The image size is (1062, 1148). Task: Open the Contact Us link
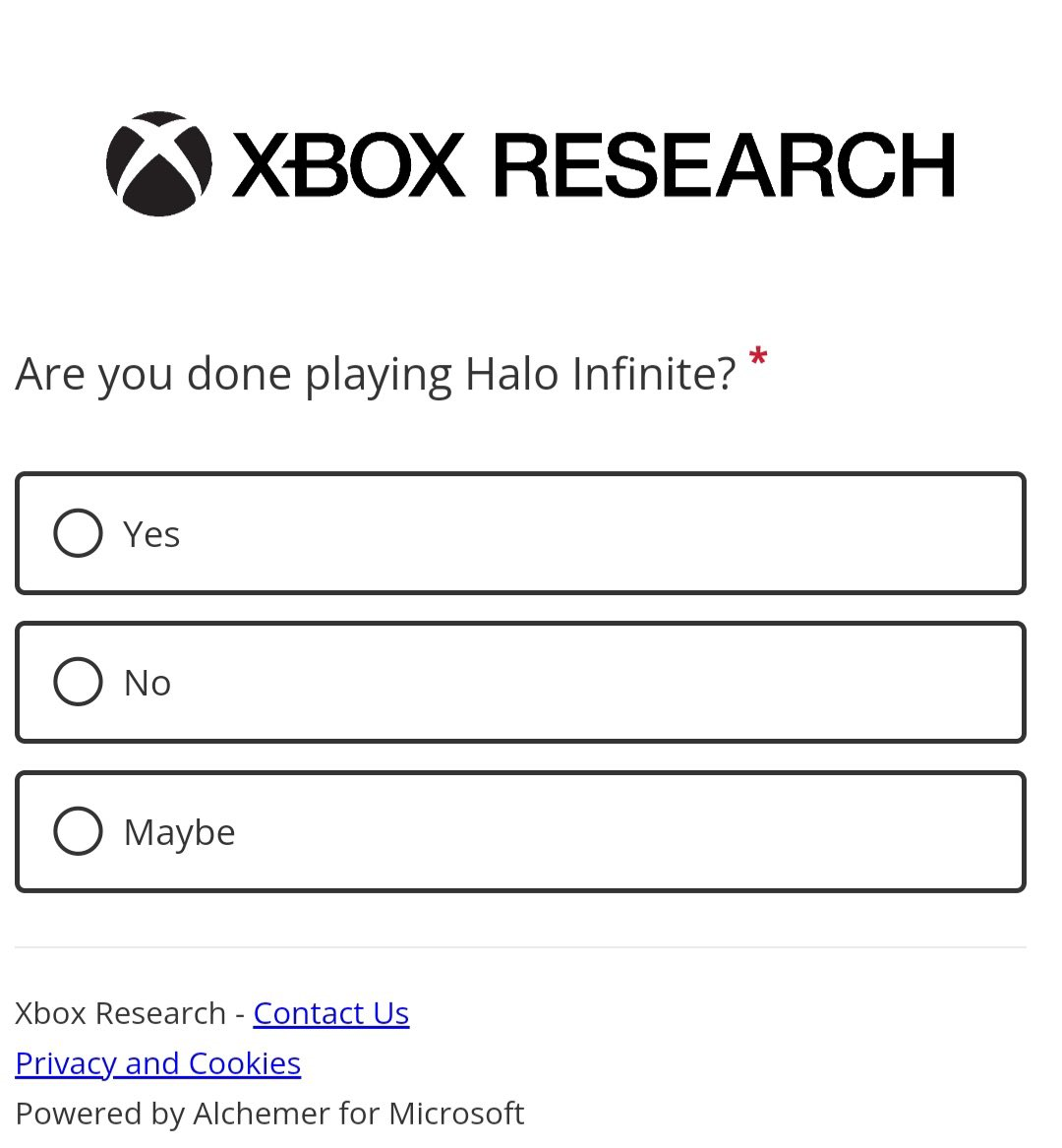[x=330, y=1012]
